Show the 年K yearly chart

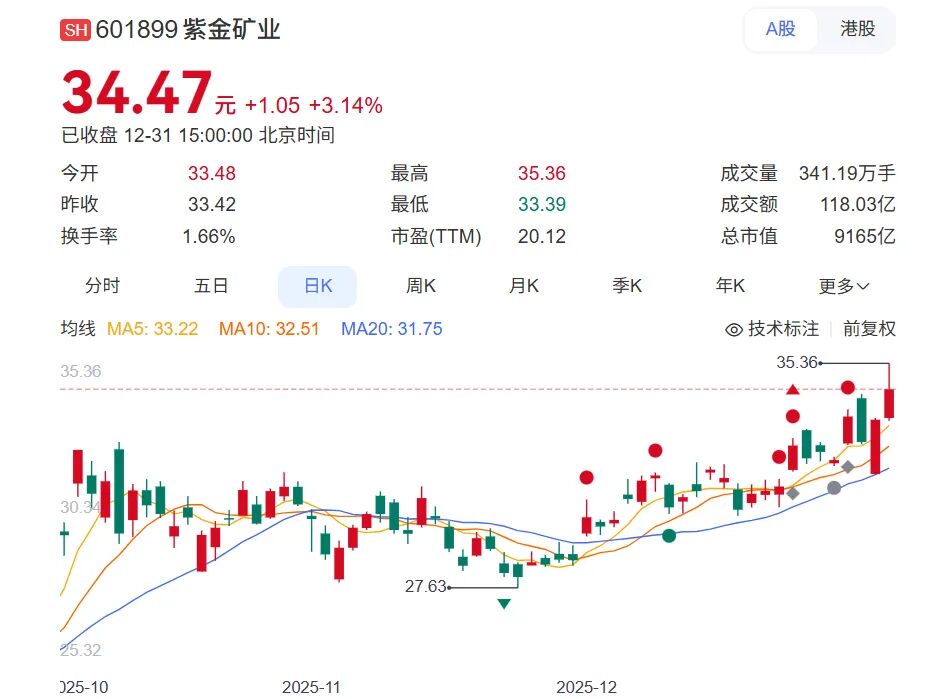point(730,286)
